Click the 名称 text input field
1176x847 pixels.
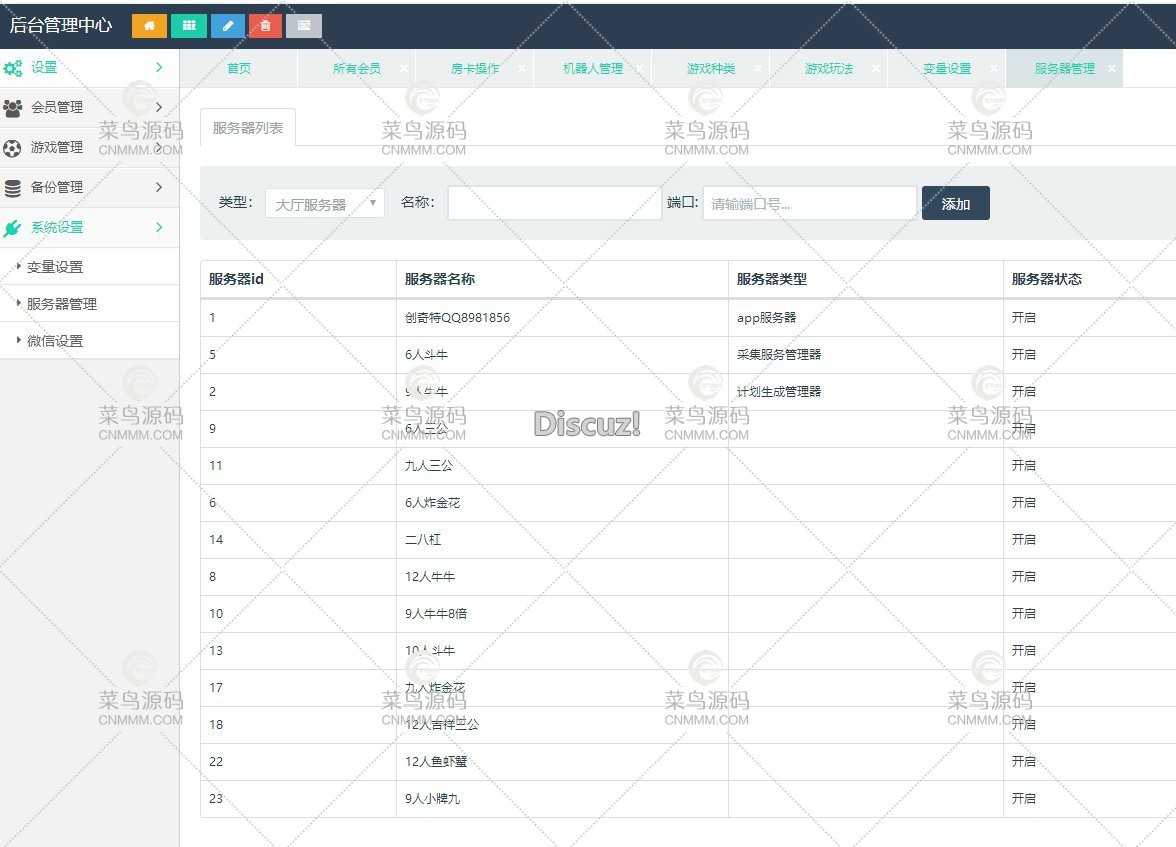tap(554, 203)
